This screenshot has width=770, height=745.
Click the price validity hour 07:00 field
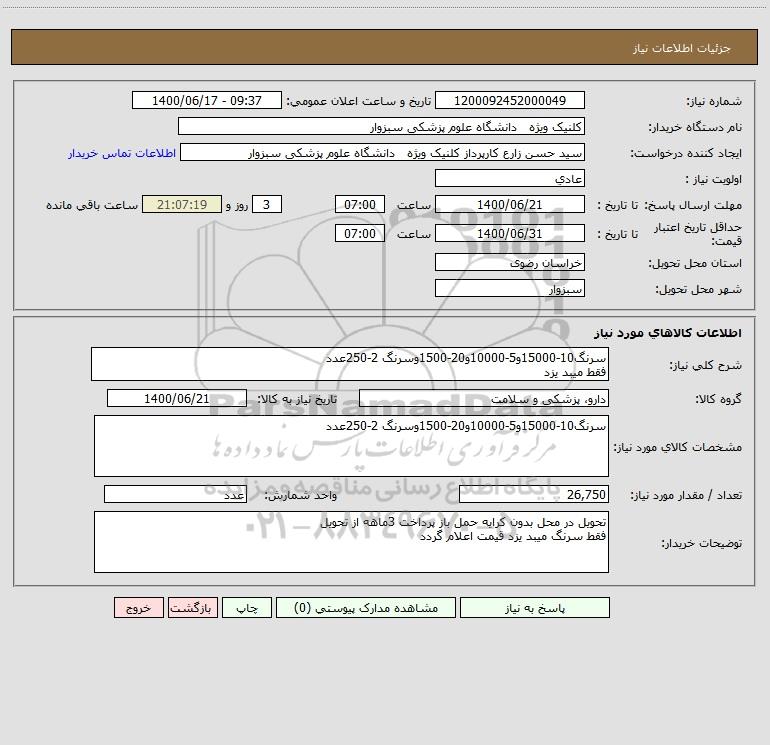point(359,233)
